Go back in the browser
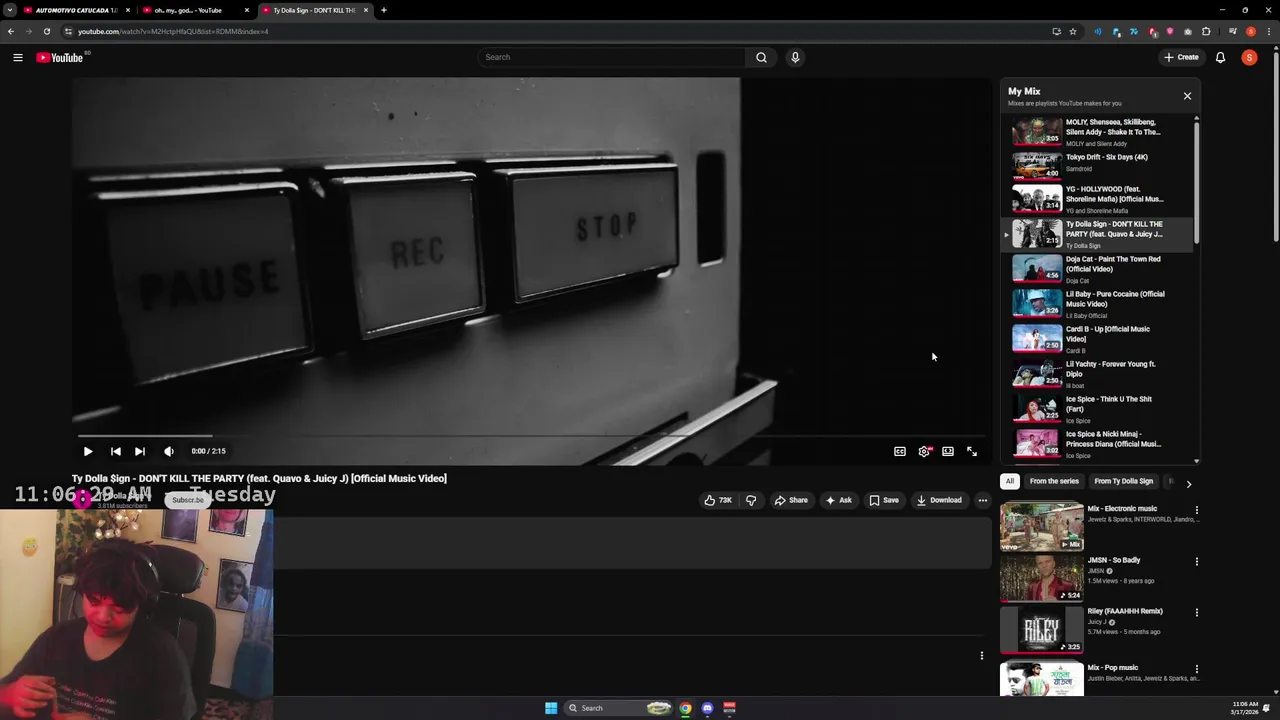1280x720 pixels. 11,31
